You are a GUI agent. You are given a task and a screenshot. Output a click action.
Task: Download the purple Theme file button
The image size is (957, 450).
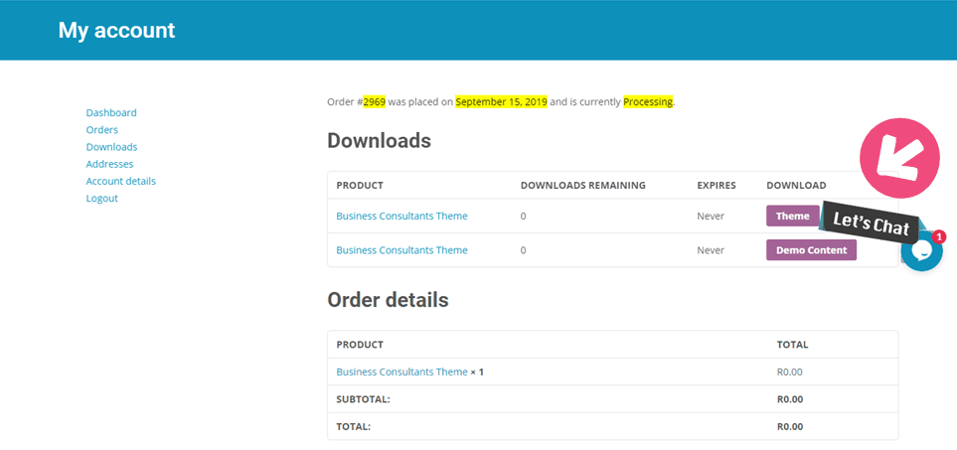[793, 216]
